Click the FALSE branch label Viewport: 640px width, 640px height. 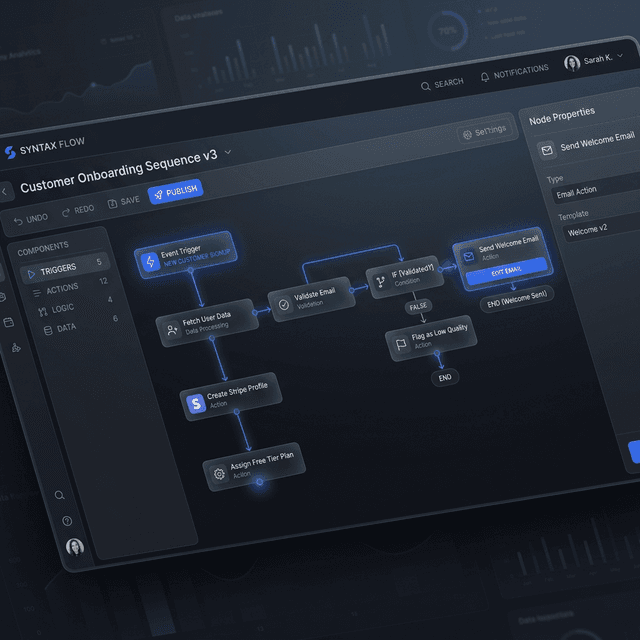pyautogui.click(x=418, y=306)
